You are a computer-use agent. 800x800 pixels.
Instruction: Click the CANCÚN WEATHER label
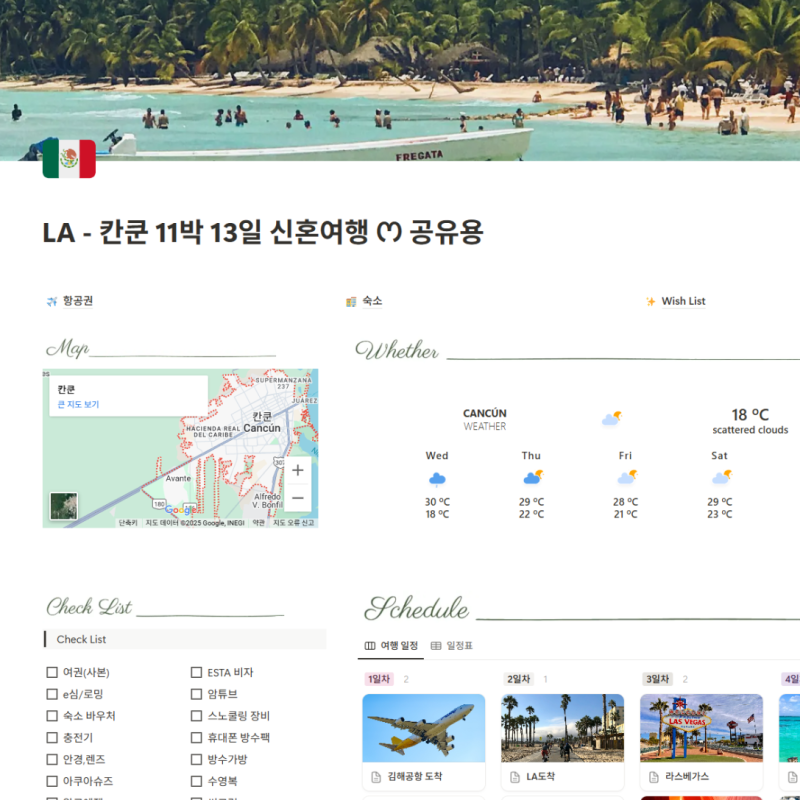(x=485, y=419)
